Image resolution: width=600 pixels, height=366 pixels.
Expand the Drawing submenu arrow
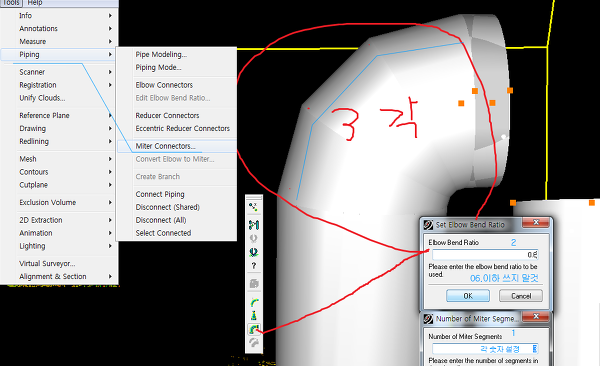click(x=110, y=128)
